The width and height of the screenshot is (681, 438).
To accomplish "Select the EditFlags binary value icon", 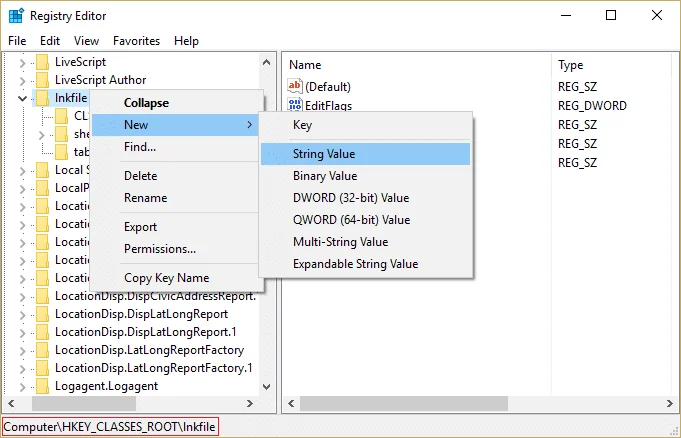I will click(295, 104).
